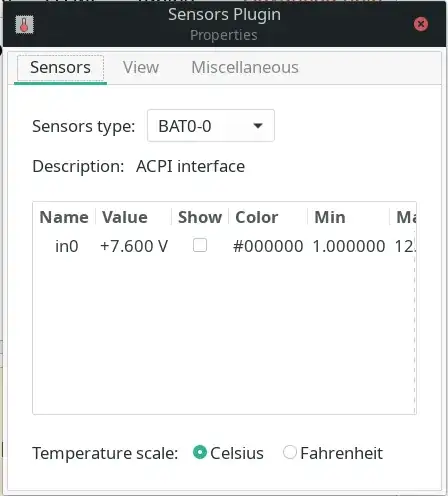This screenshot has height=496, width=448.
Task: Sort by the Name column header
Action: pyautogui.click(x=64, y=217)
